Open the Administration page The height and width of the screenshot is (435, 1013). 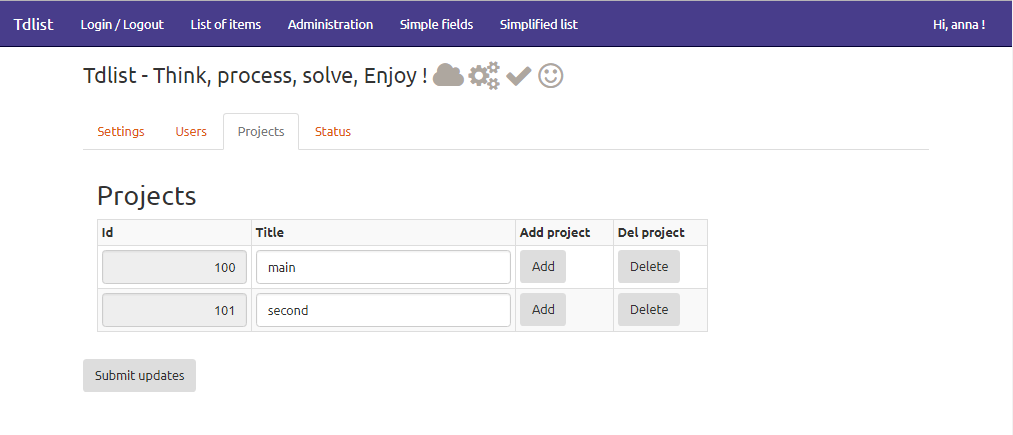click(x=330, y=25)
